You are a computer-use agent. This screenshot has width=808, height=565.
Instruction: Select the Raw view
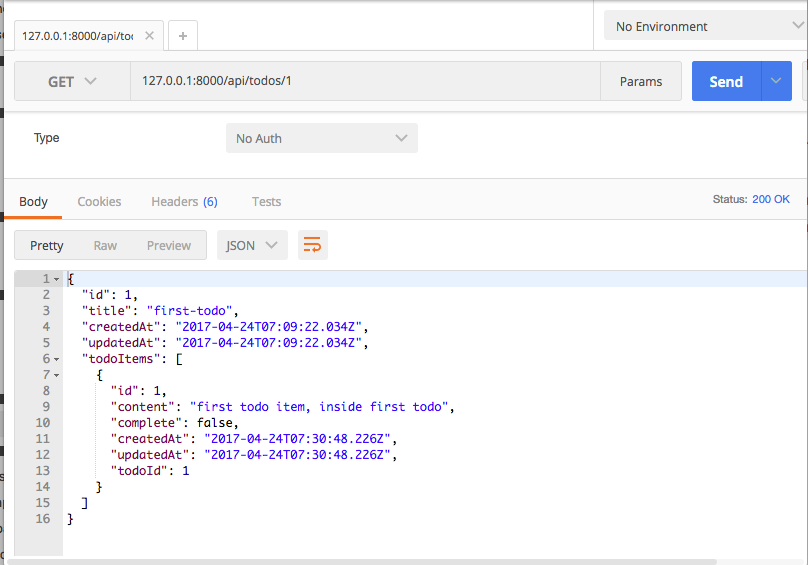(x=105, y=245)
